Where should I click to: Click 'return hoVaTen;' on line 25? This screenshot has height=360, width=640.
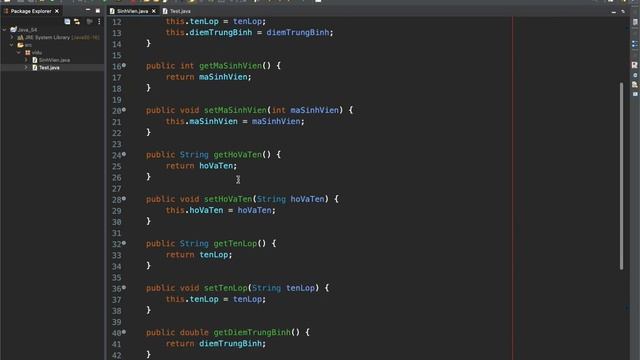tap(202, 166)
